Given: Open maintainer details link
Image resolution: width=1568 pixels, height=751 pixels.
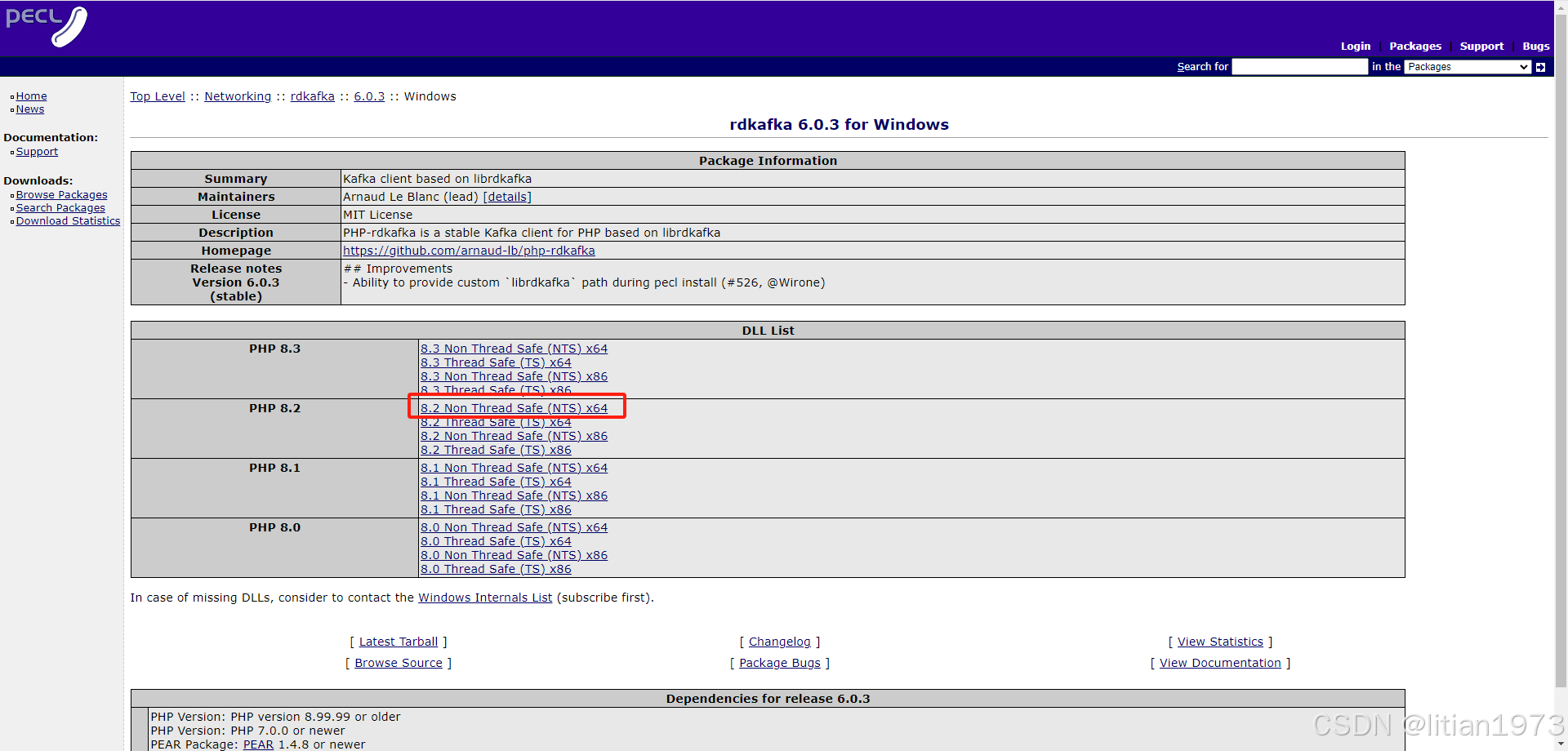Looking at the screenshot, I should point(507,197).
